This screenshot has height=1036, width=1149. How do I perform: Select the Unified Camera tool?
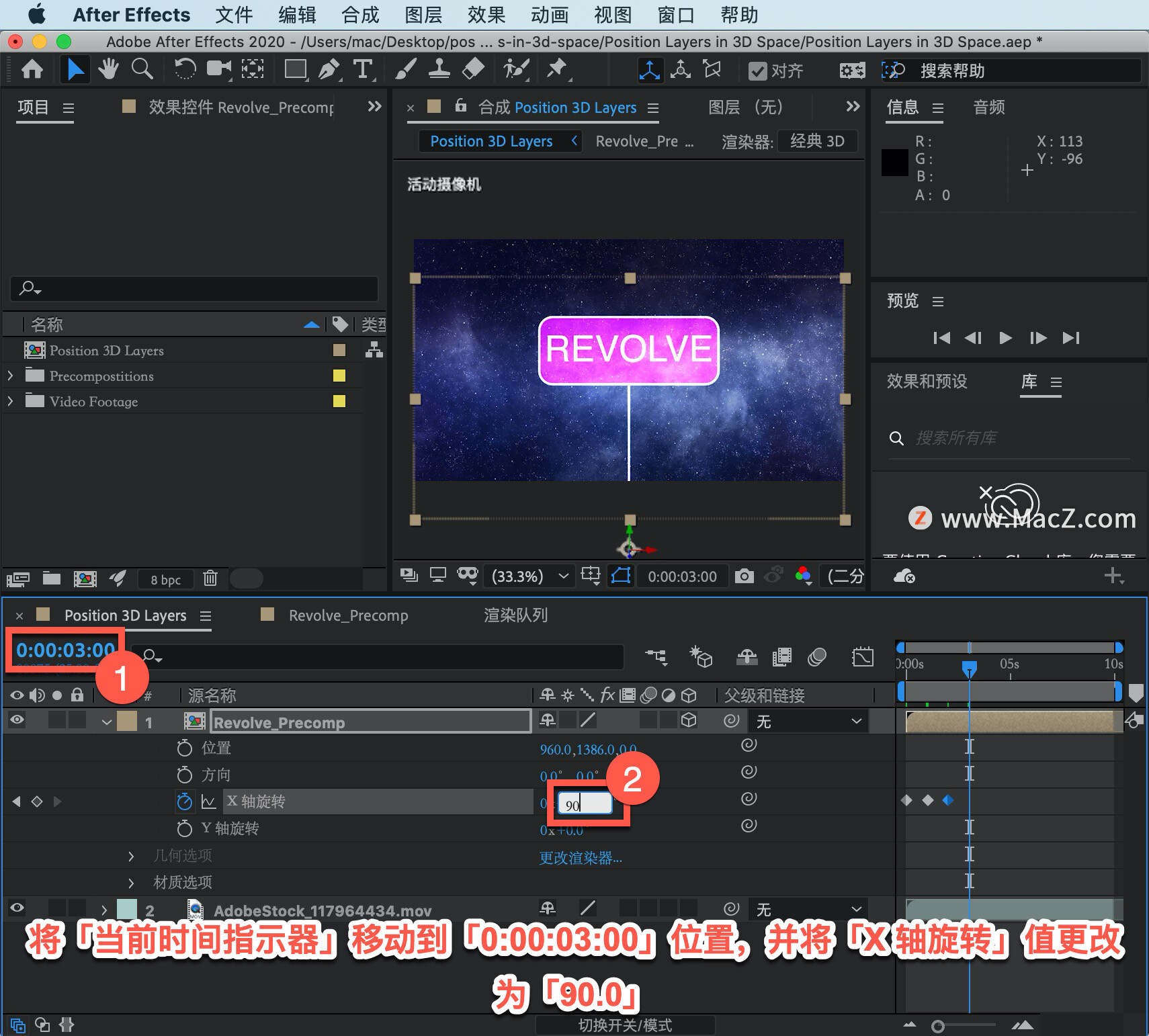click(x=219, y=69)
